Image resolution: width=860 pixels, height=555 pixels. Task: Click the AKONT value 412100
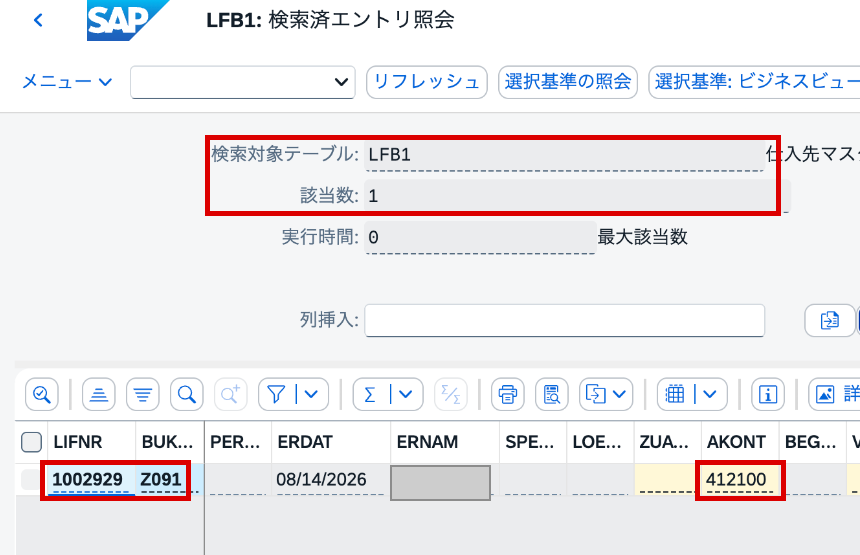(740, 479)
